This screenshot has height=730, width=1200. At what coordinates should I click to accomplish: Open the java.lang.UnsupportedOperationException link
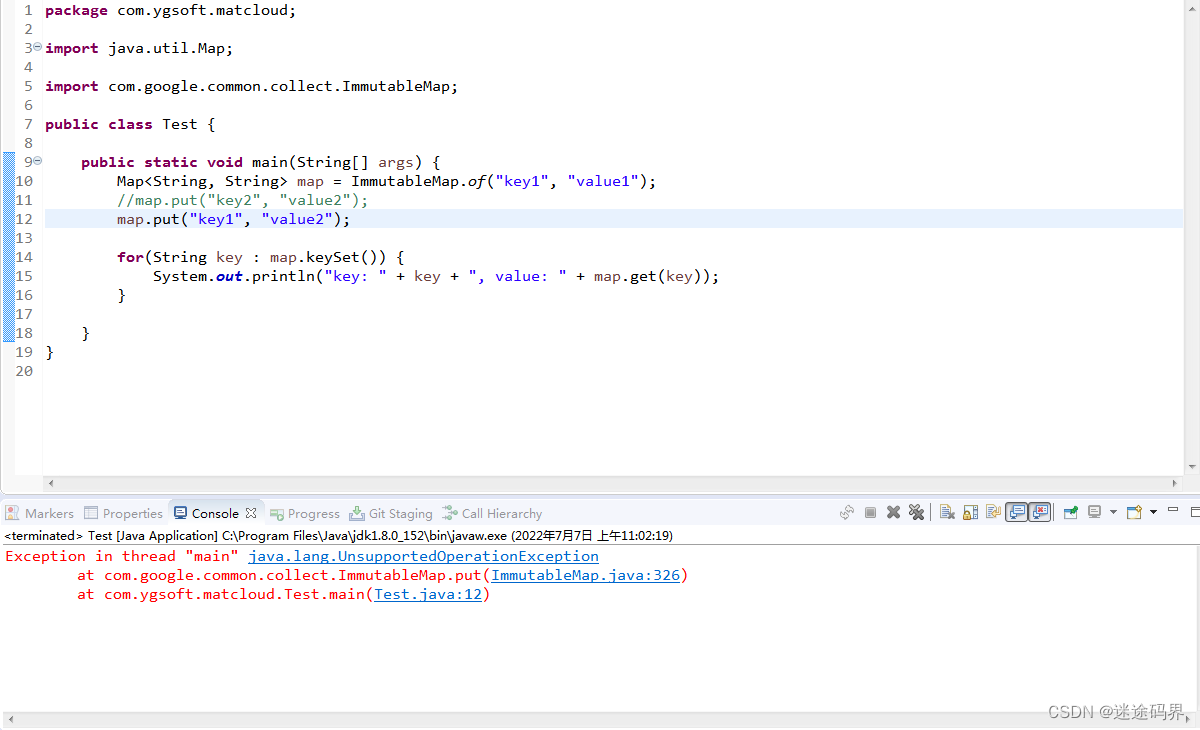424,556
